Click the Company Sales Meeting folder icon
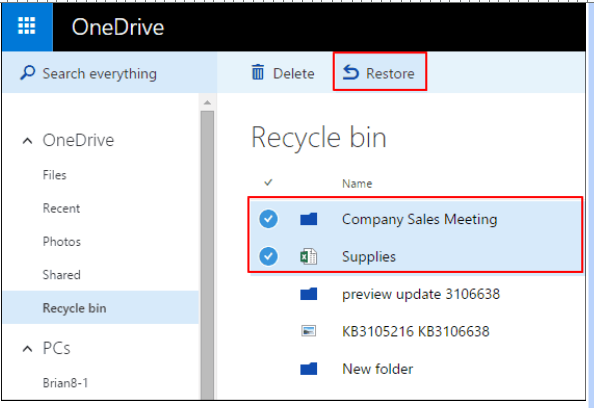594x408 pixels. pyautogui.click(x=309, y=219)
